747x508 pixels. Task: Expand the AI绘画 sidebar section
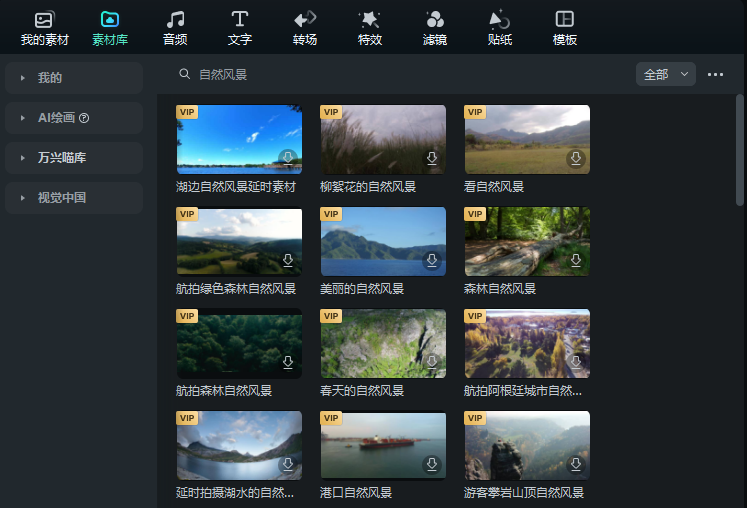click(74, 118)
